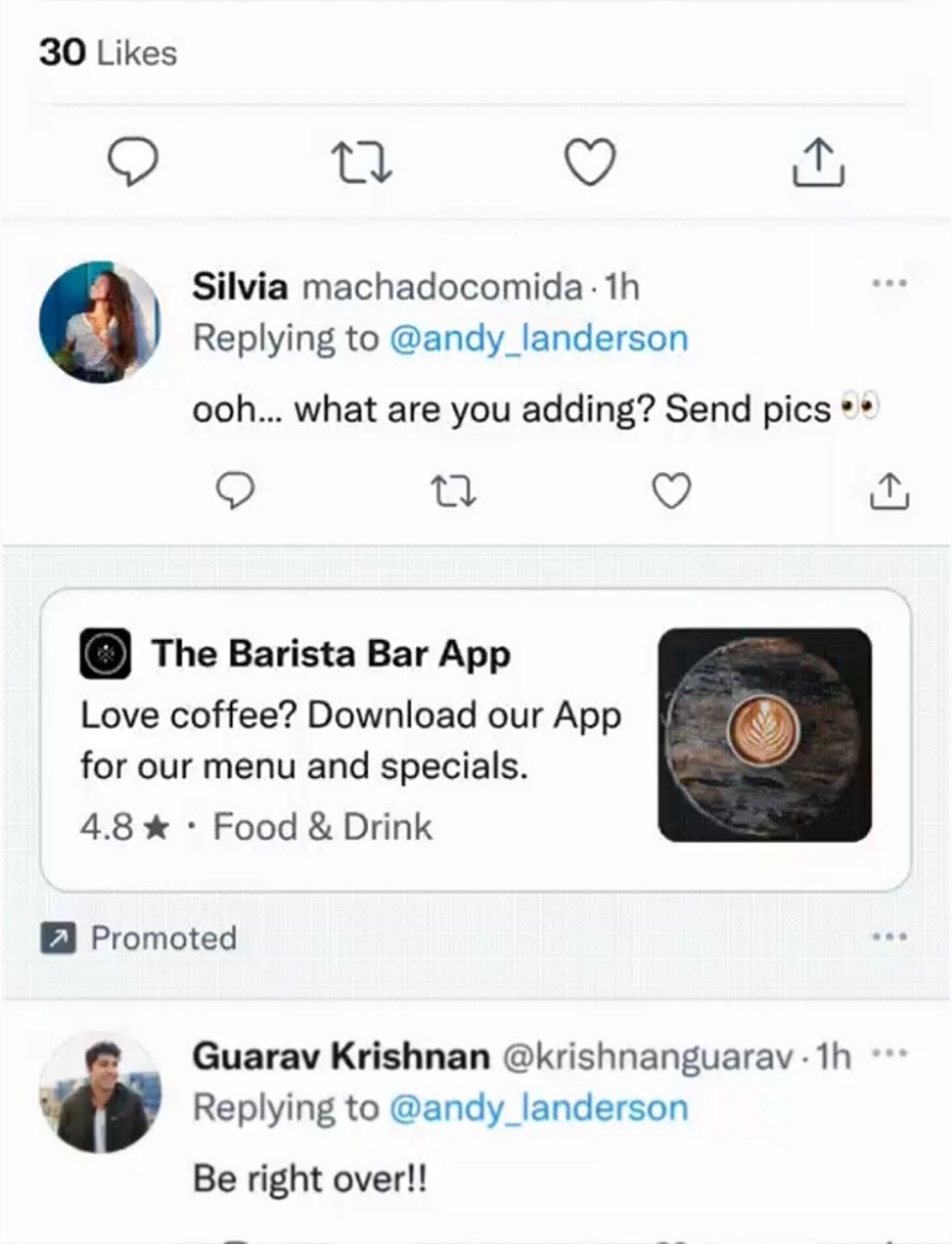This screenshot has width=952, height=1244.
Task: Share the main tweet
Action: click(818, 162)
